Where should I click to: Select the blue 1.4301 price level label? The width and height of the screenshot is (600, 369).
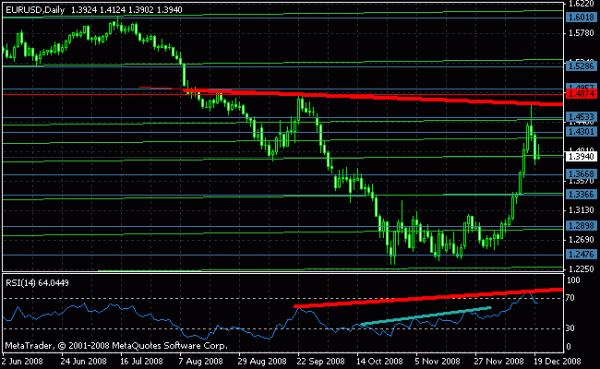[581, 132]
